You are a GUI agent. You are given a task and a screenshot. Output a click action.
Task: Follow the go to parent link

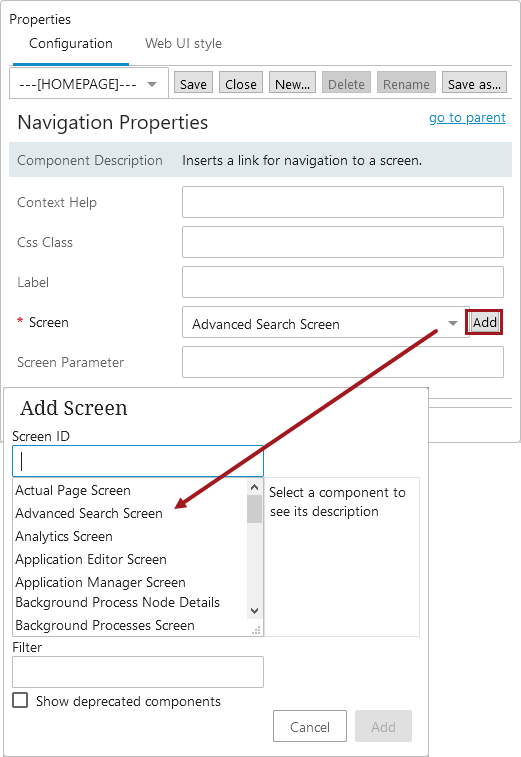[467, 117]
